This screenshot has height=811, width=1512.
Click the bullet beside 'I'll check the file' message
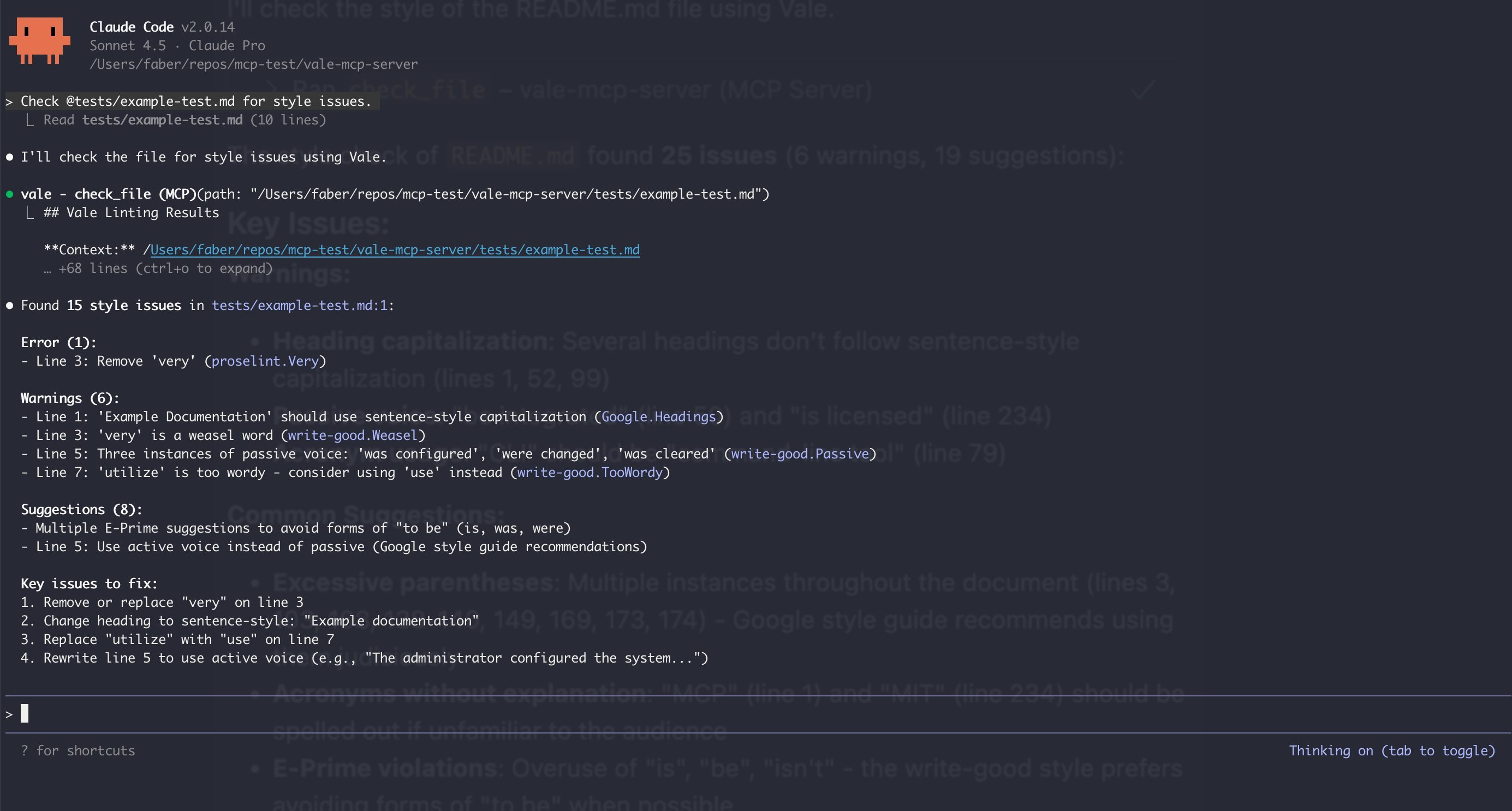(9, 157)
